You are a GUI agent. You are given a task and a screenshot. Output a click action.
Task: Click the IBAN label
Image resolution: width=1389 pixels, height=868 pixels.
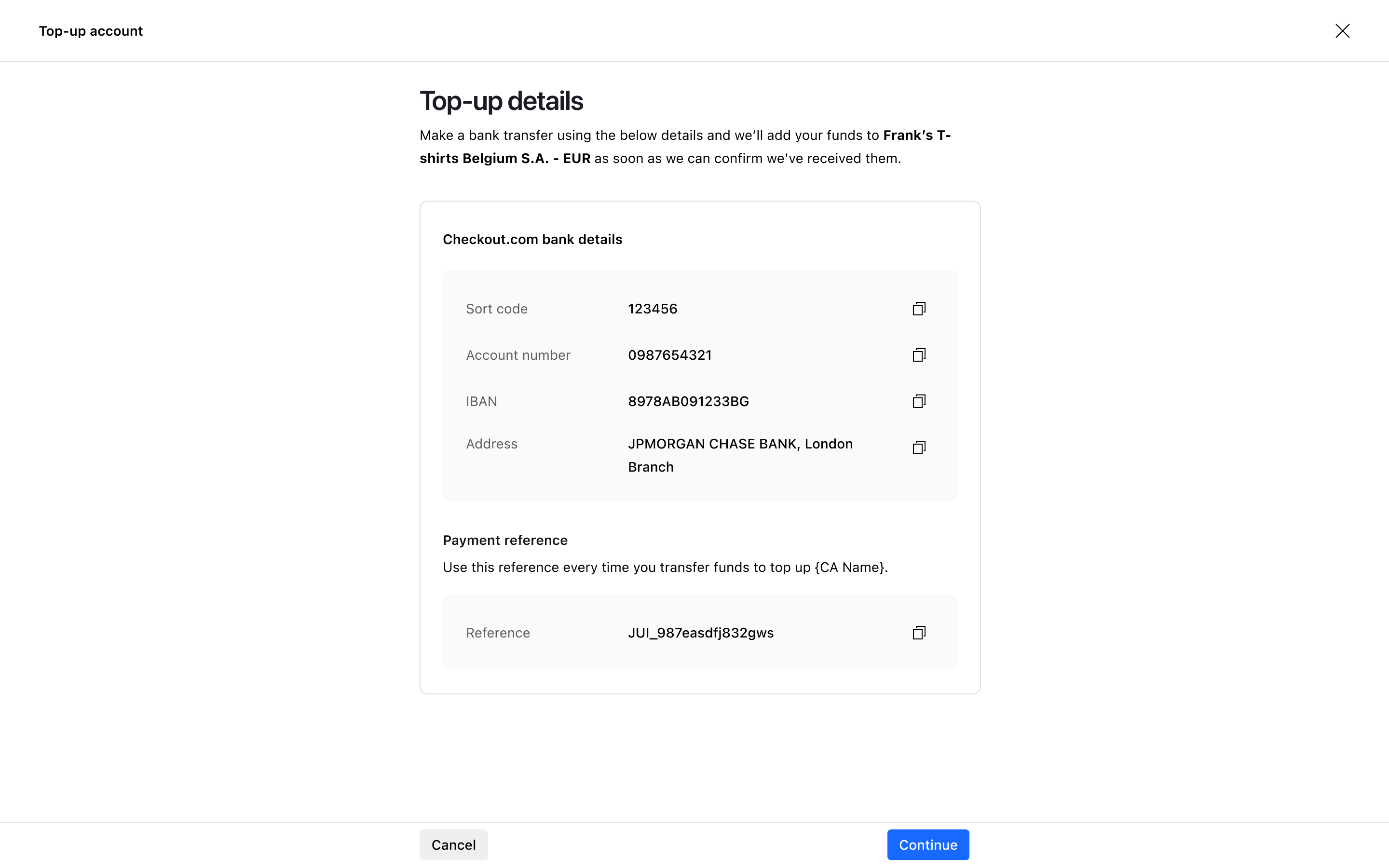481,401
